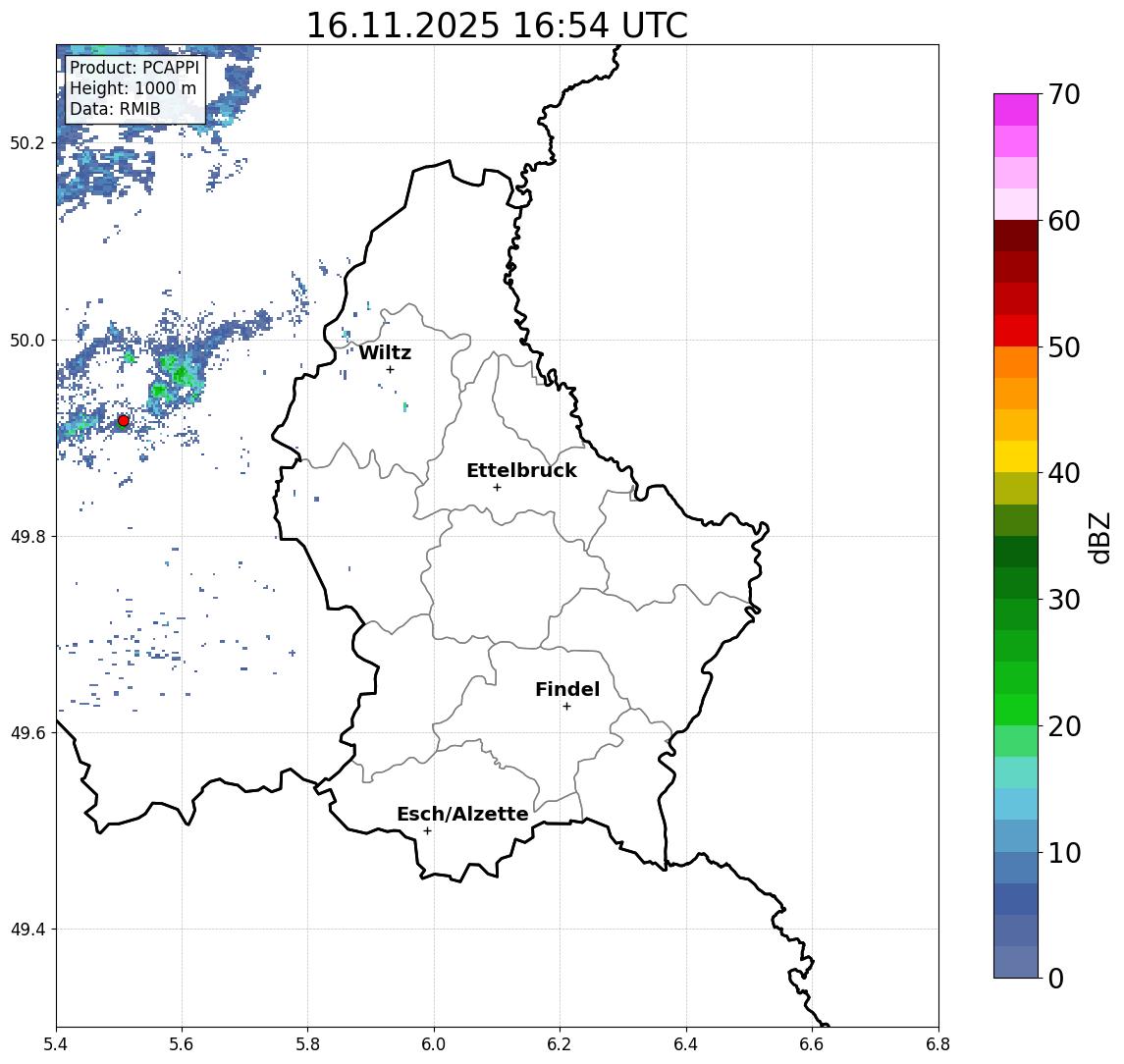1124x1064 pixels.
Task: Click the 40 tick on the colorbar
Action: (1064, 473)
